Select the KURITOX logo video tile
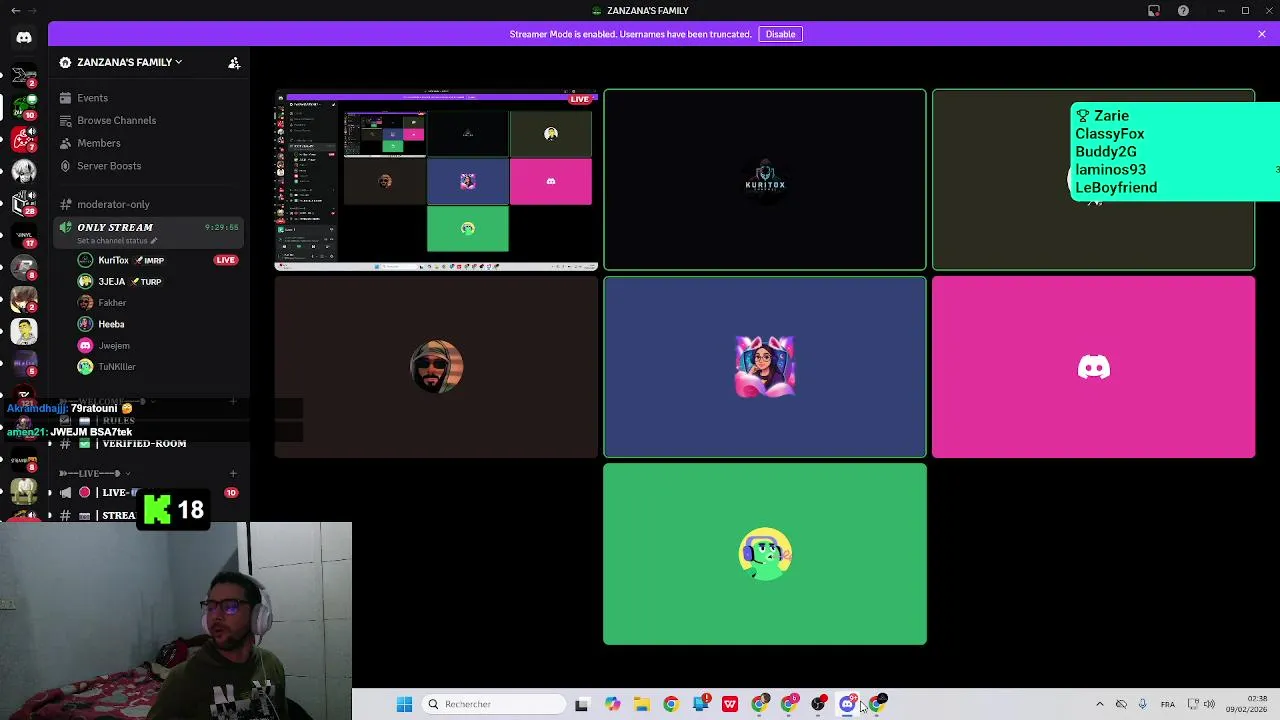The width and height of the screenshot is (1280, 720). coord(765,180)
